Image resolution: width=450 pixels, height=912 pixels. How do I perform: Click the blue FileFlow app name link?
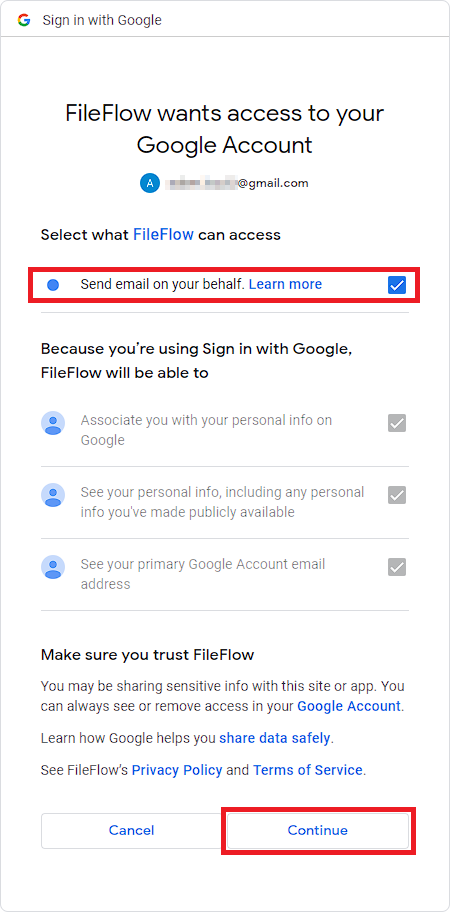163,235
